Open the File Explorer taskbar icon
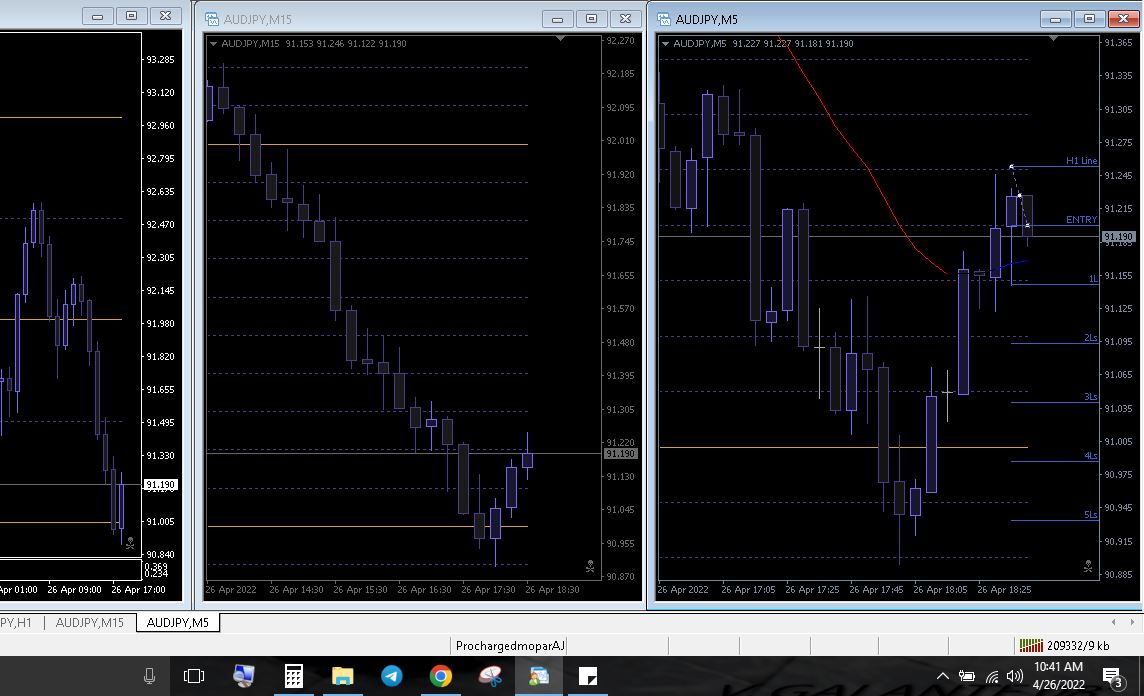Viewport: 1144px width, 696px height. click(342, 676)
